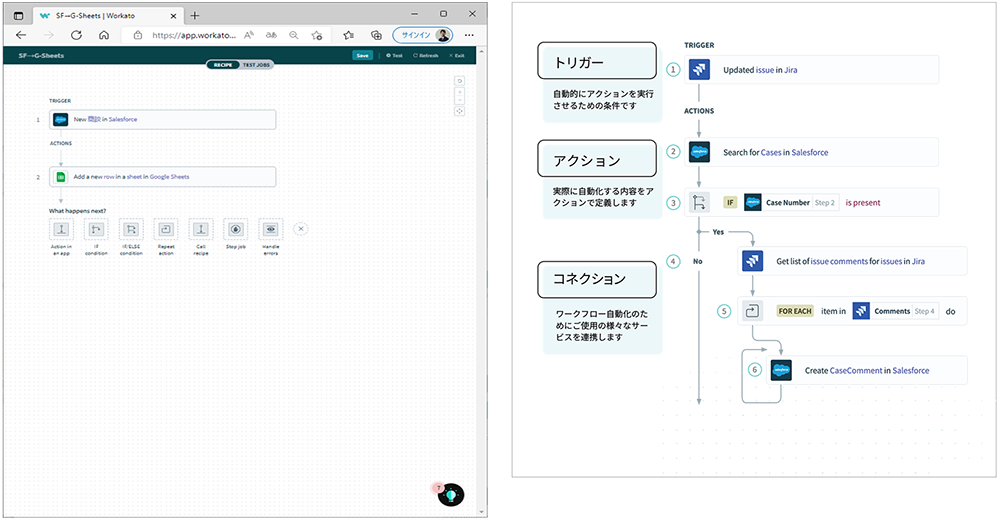This screenshot has width=1000, height=521.
Task: Add this page to favorites
Action: click(317, 35)
